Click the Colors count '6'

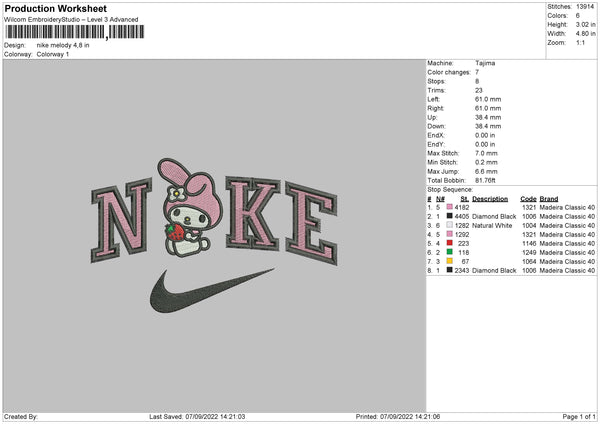(578, 16)
